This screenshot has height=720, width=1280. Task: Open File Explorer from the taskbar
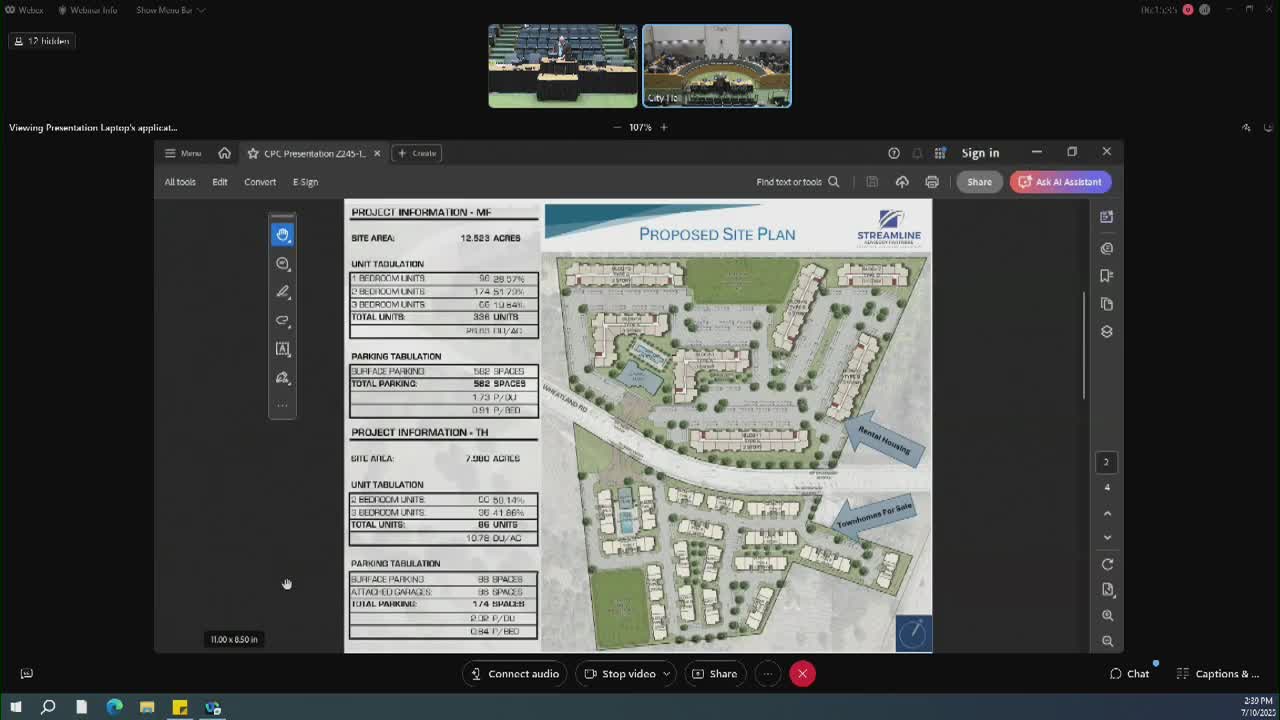(x=147, y=707)
